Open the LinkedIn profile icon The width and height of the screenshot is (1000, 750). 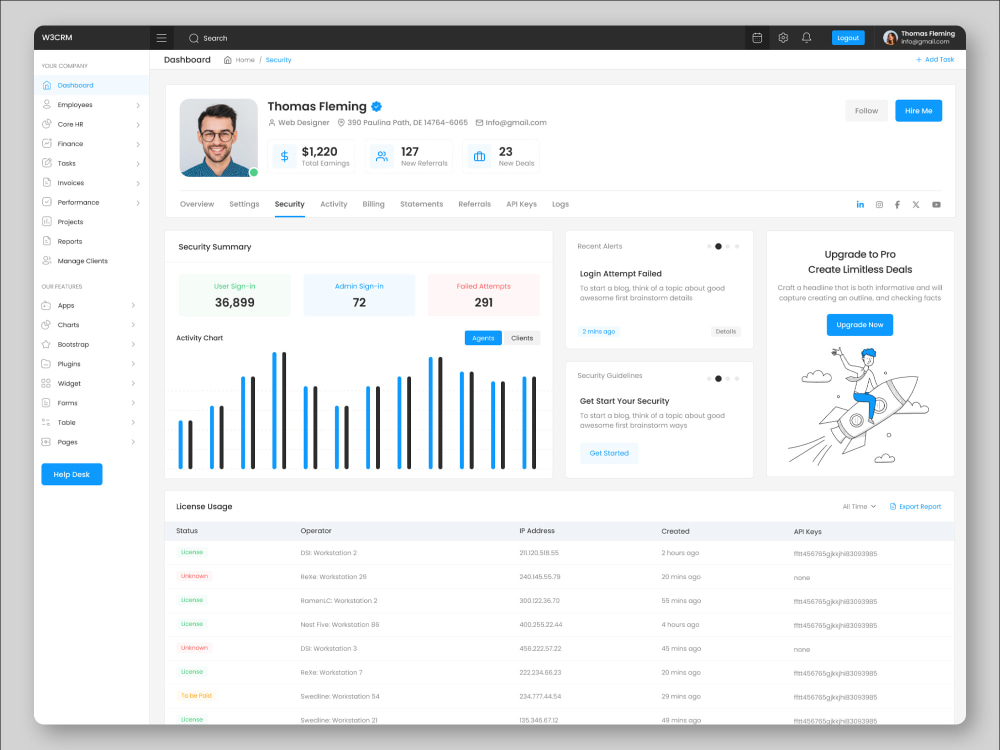click(860, 205)
